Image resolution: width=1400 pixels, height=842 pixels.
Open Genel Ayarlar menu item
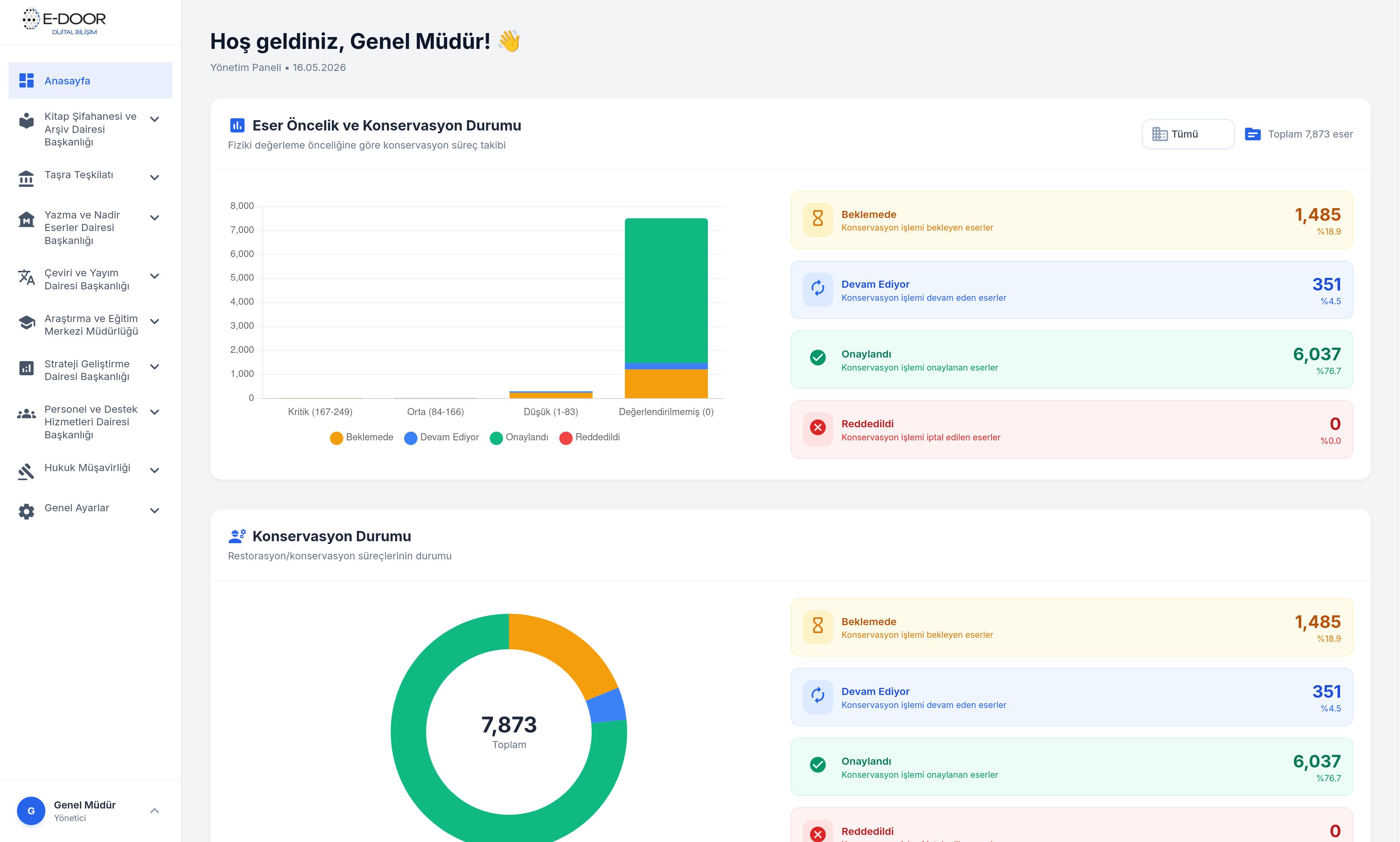pyautogui.click(x=90, y=510)
